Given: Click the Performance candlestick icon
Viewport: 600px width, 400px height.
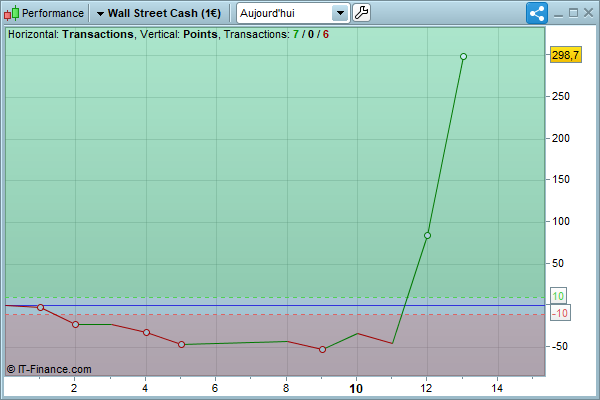Looking at the screenshot, I should 11,13.
